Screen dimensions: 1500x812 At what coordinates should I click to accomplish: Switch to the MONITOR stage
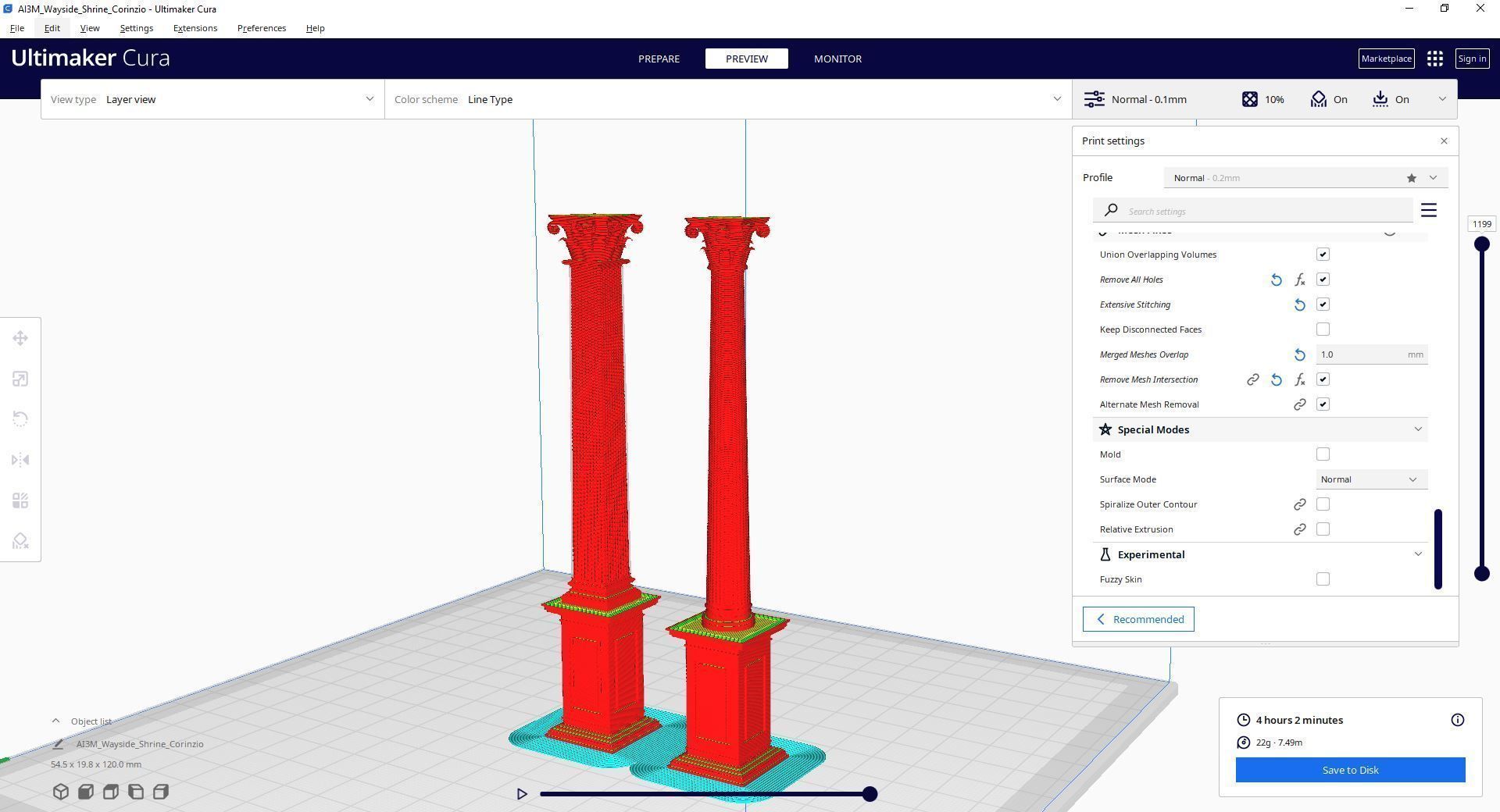tap(837, 59)
